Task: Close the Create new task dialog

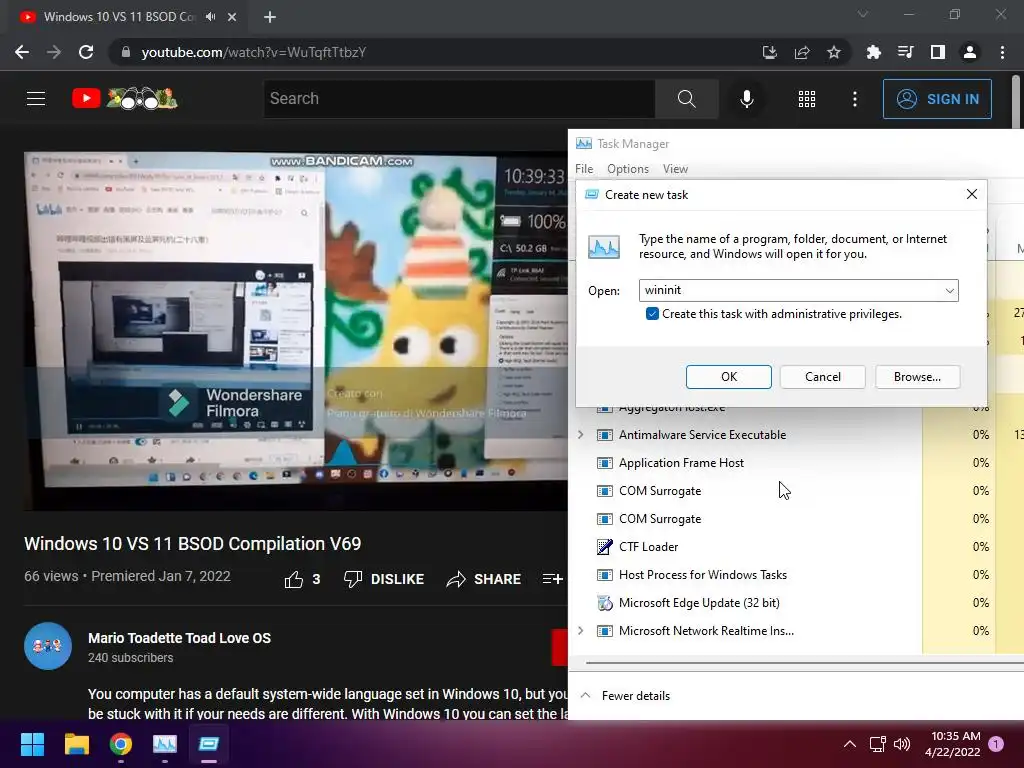Action: (972, 194)
